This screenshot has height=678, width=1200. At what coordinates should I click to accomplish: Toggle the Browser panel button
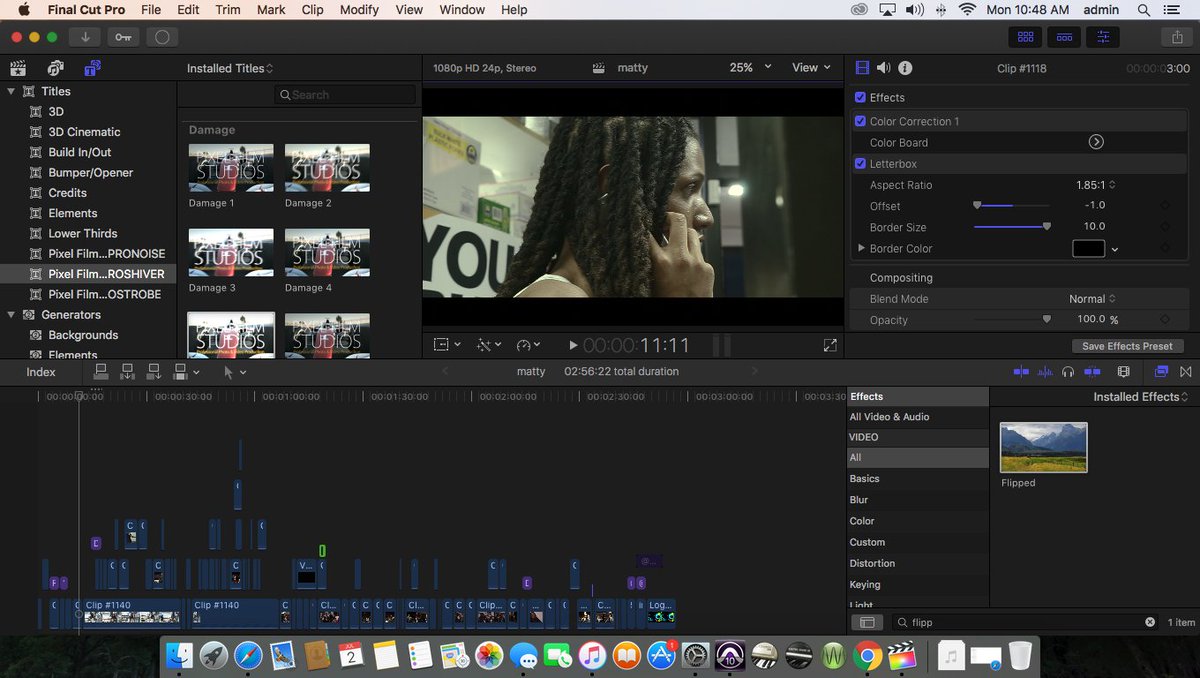(x=1025, y=37)
